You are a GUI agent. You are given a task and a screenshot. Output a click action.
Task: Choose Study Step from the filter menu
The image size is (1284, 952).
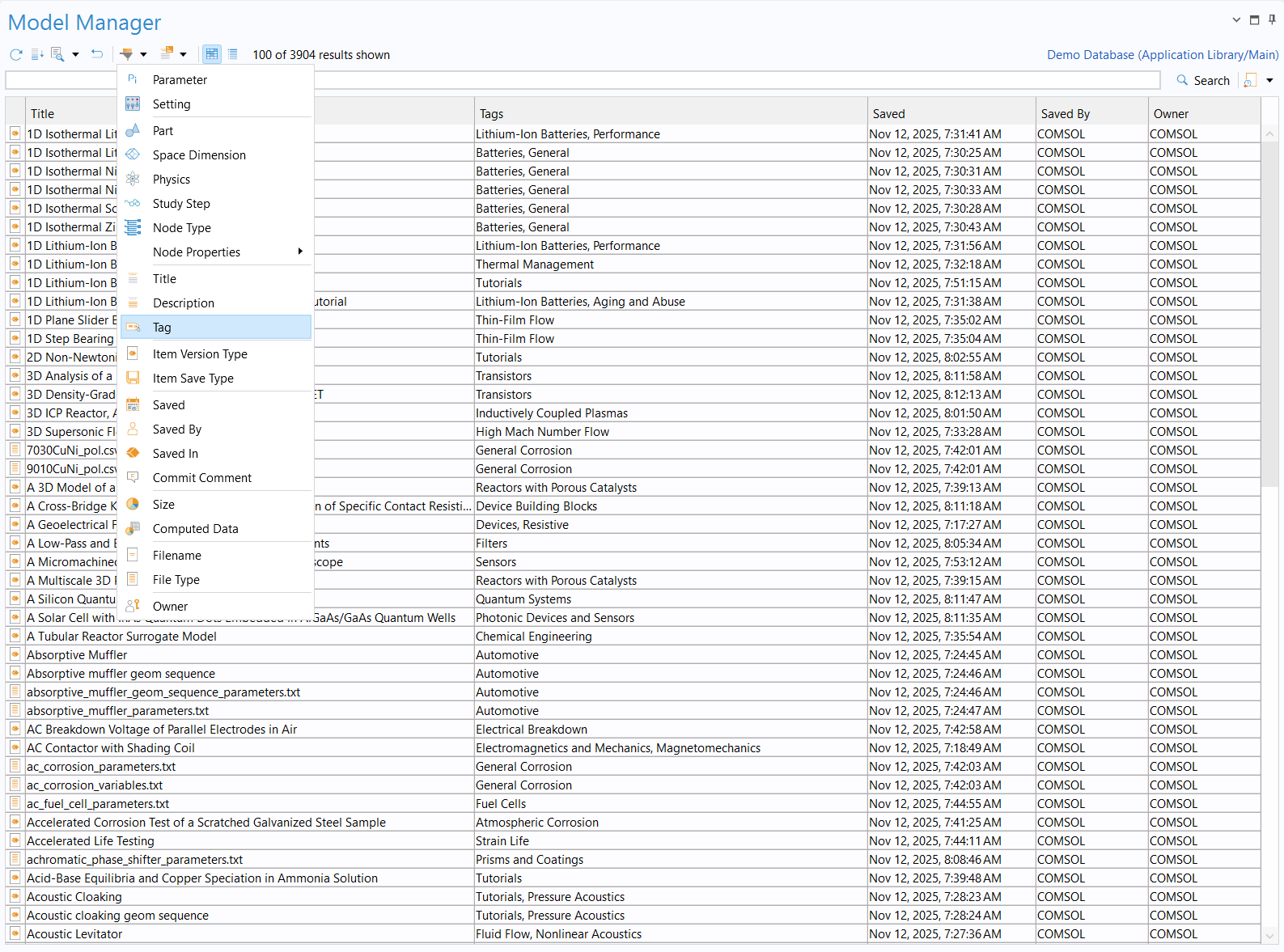click(216, 204)
